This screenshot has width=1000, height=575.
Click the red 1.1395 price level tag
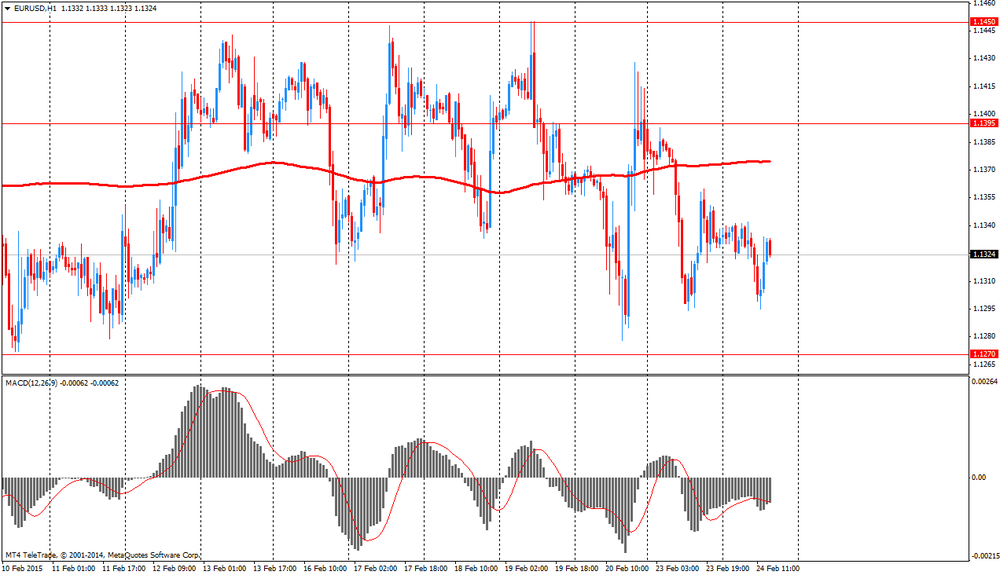982,123
